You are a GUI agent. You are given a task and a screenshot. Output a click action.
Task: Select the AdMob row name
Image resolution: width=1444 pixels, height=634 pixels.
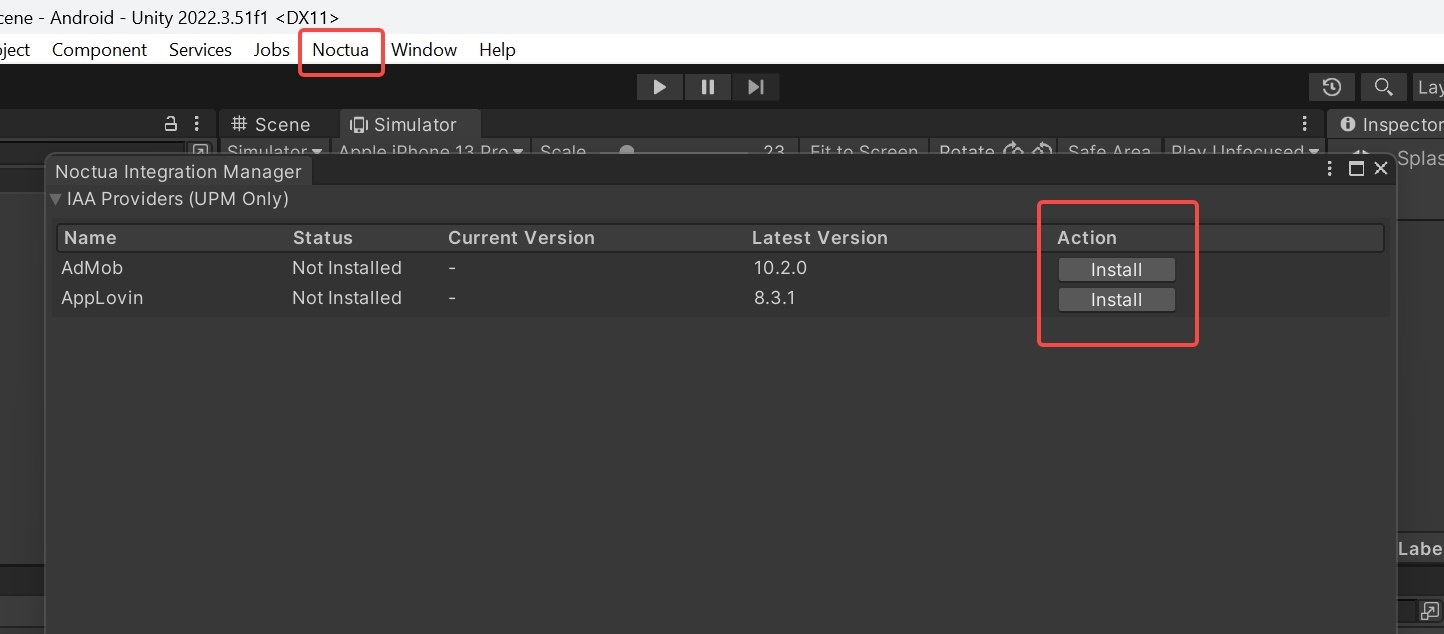pyautogui.click(x=92, y=268)
